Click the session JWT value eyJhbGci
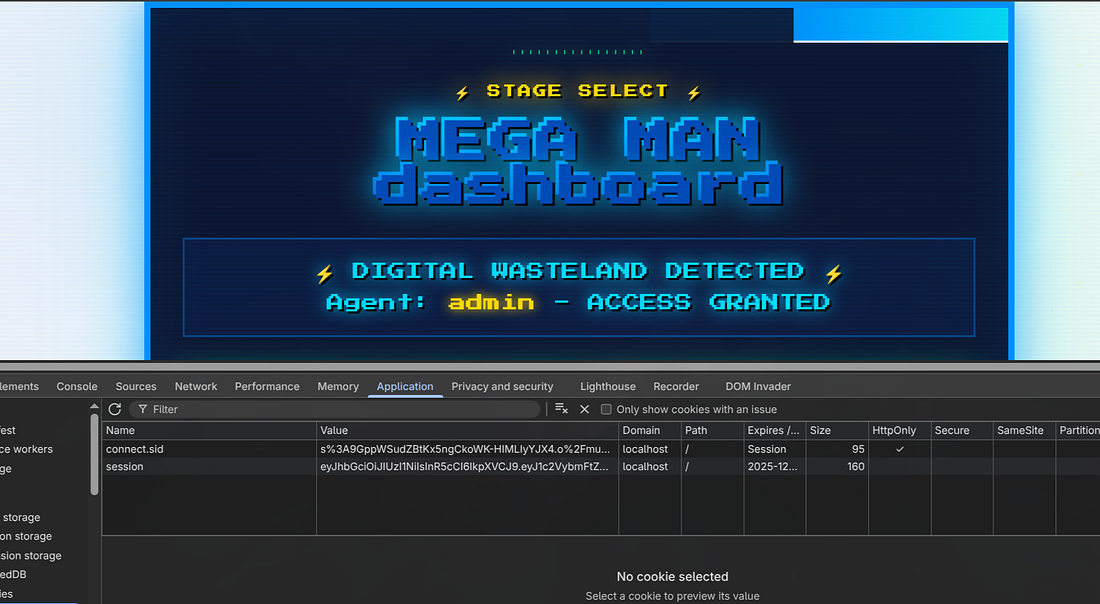The width and height of the screenshot is (1100, 604). coord(464,467)
